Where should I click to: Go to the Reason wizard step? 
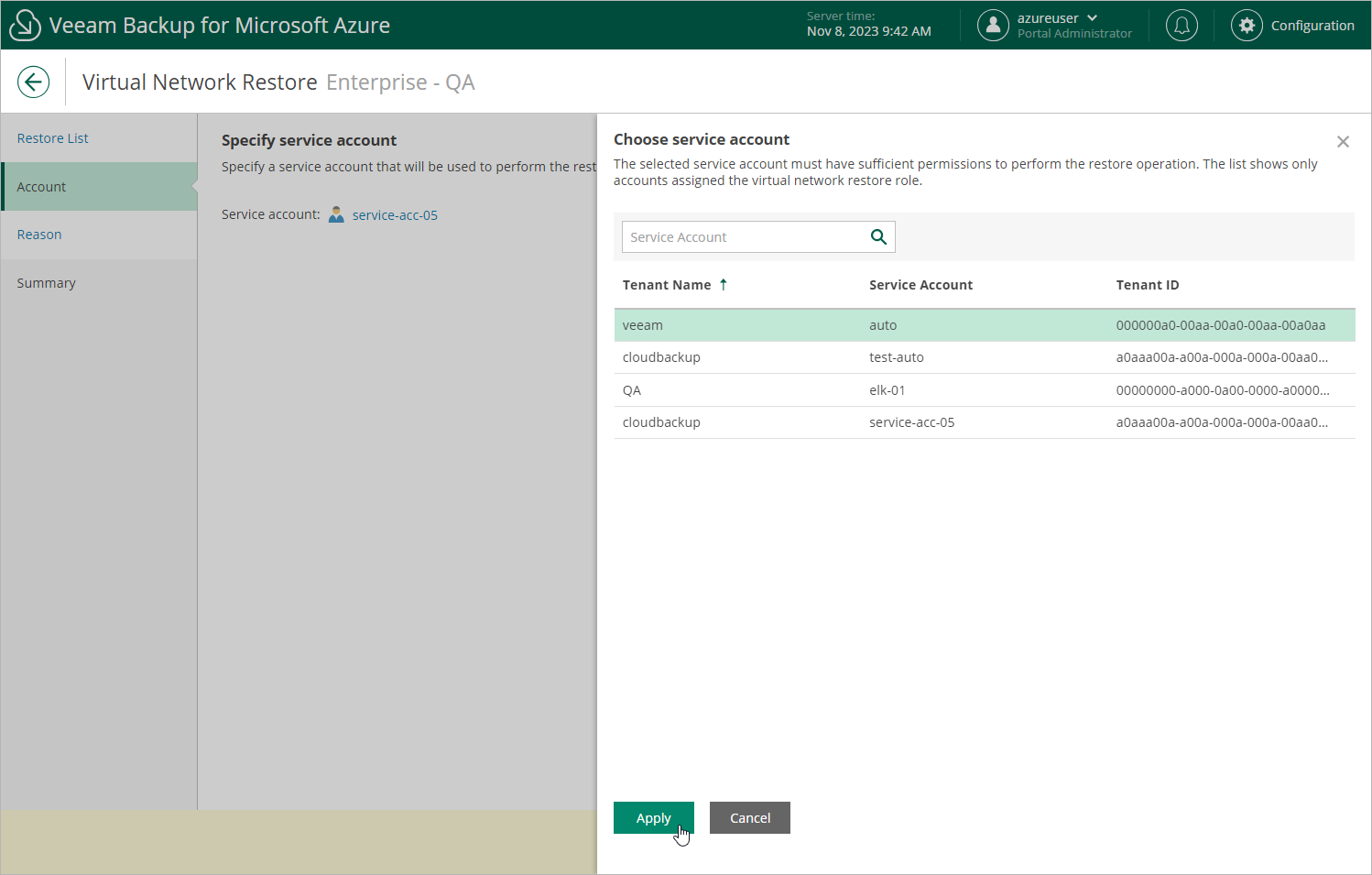tap(99, 235)
